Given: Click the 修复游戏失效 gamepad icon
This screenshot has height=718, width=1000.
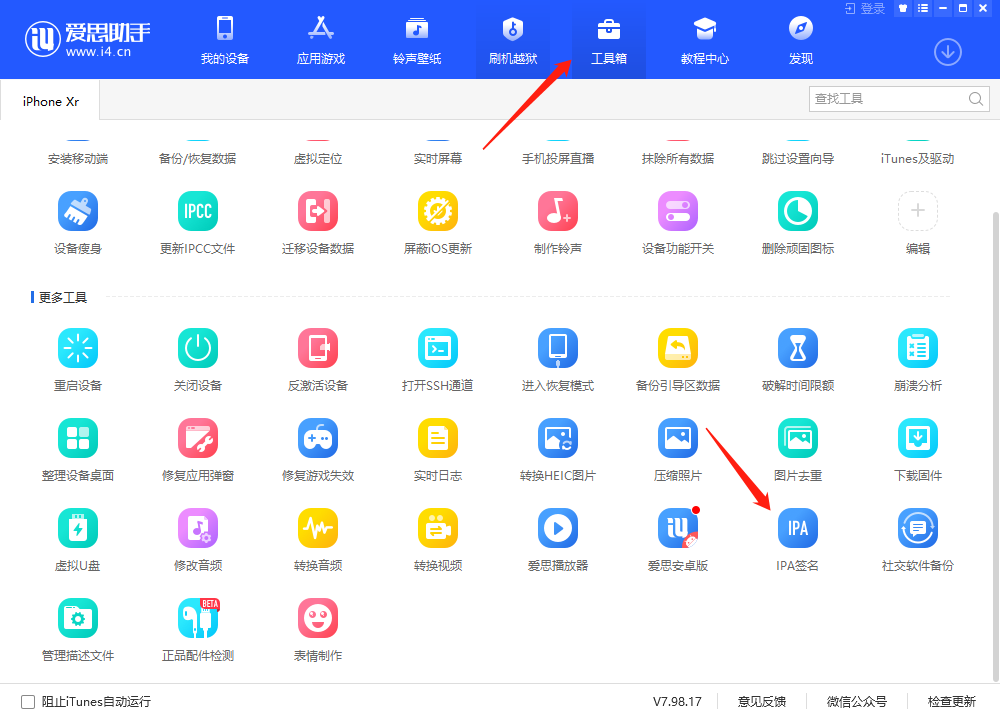Looking at the screenshot, I should pos(318,438).
